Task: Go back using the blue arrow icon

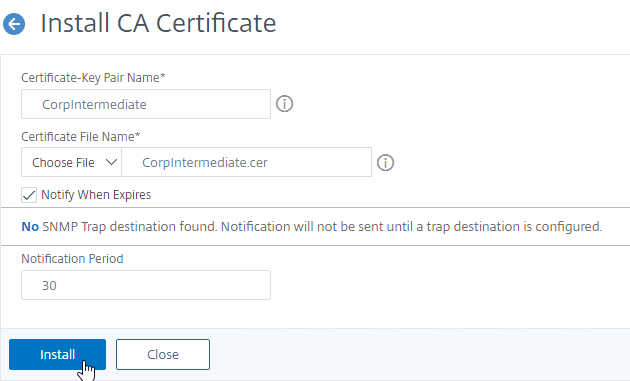Action: (x=14, y=24)
